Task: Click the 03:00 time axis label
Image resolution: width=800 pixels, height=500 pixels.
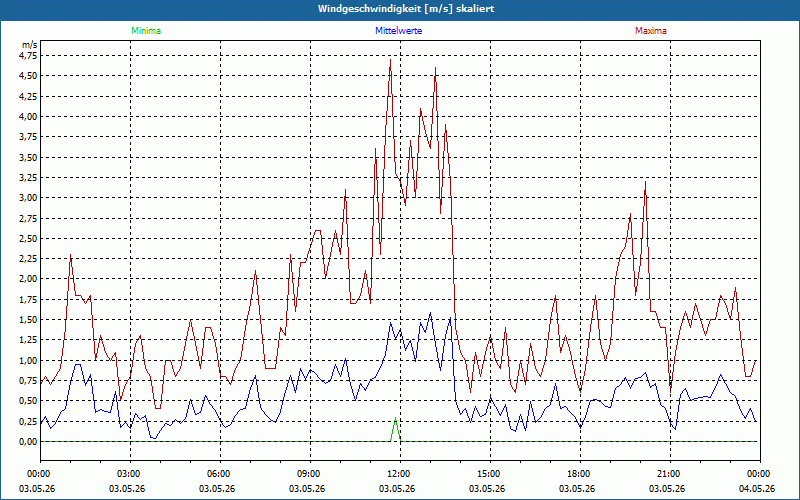Action: click(x=130, y=474)
